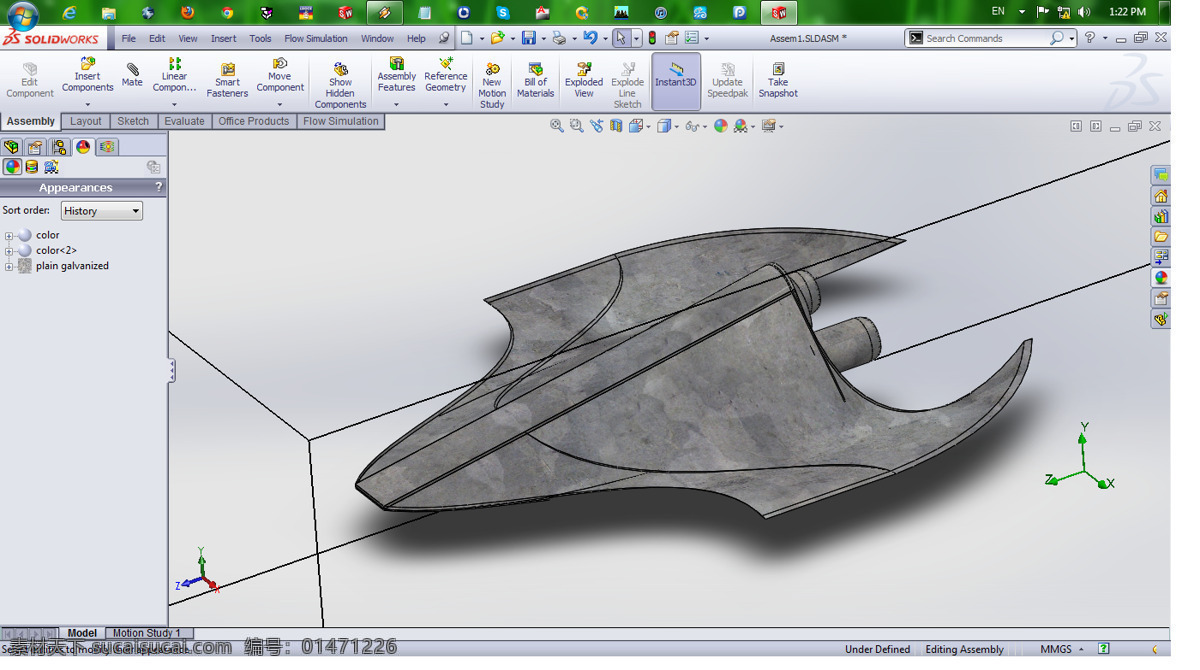This screenshot has width=1200, height=670.
Task: Open the Appearances task pane icon
Action: pos(1160,277)
